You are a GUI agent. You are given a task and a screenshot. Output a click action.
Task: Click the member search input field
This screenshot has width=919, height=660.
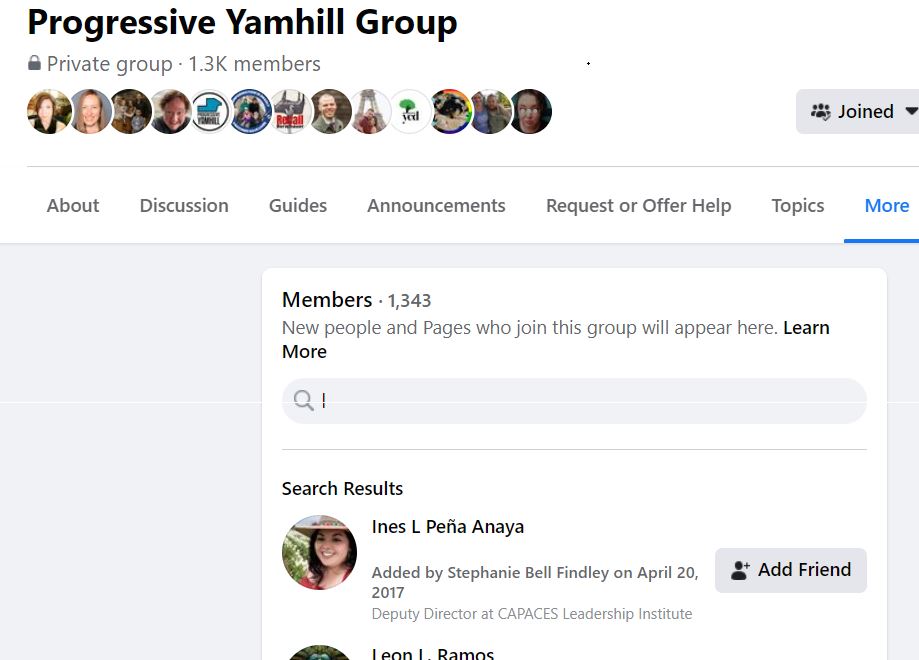[574, 401]
